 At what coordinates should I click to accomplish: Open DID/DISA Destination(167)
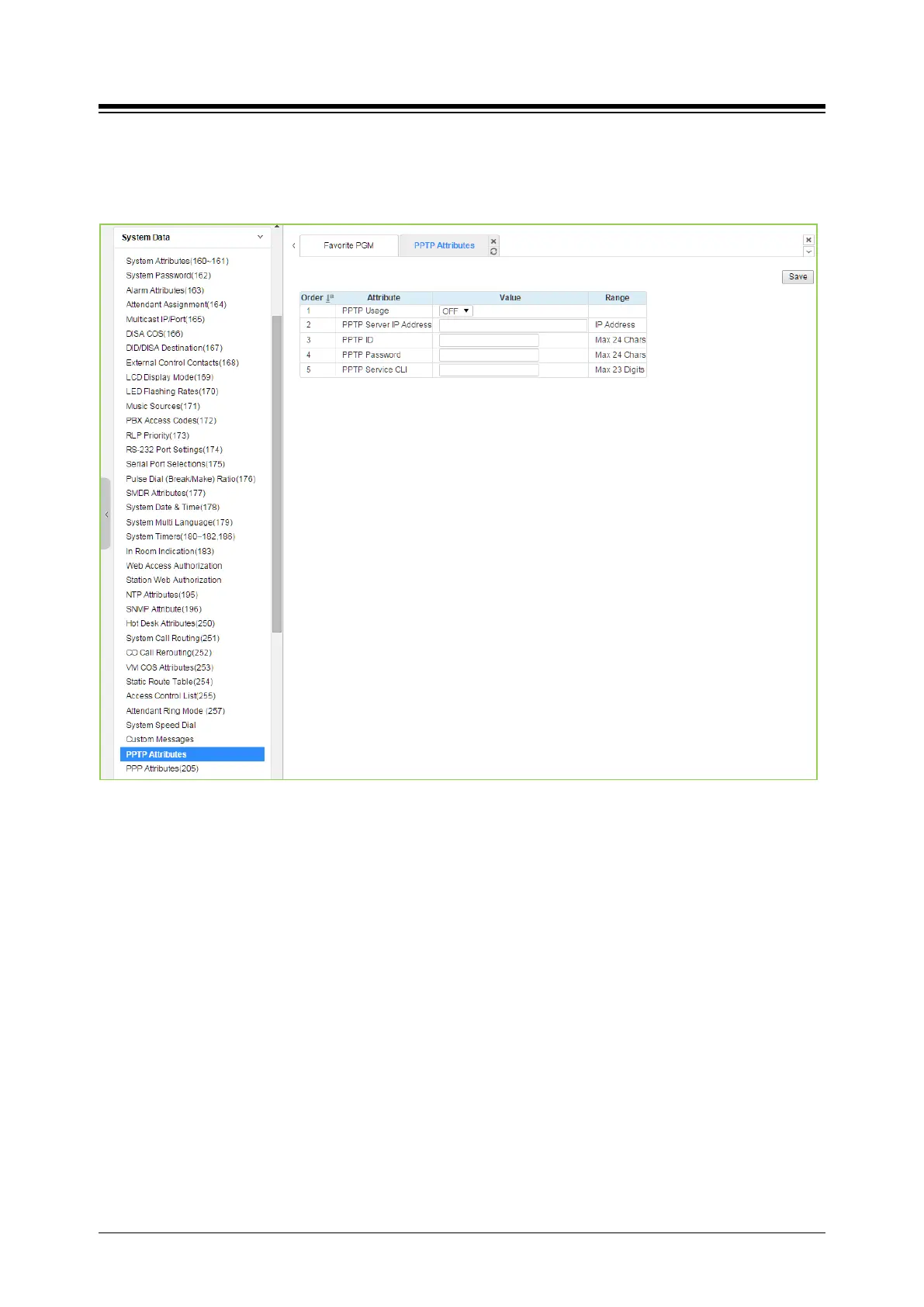click(x=174, y=348)
